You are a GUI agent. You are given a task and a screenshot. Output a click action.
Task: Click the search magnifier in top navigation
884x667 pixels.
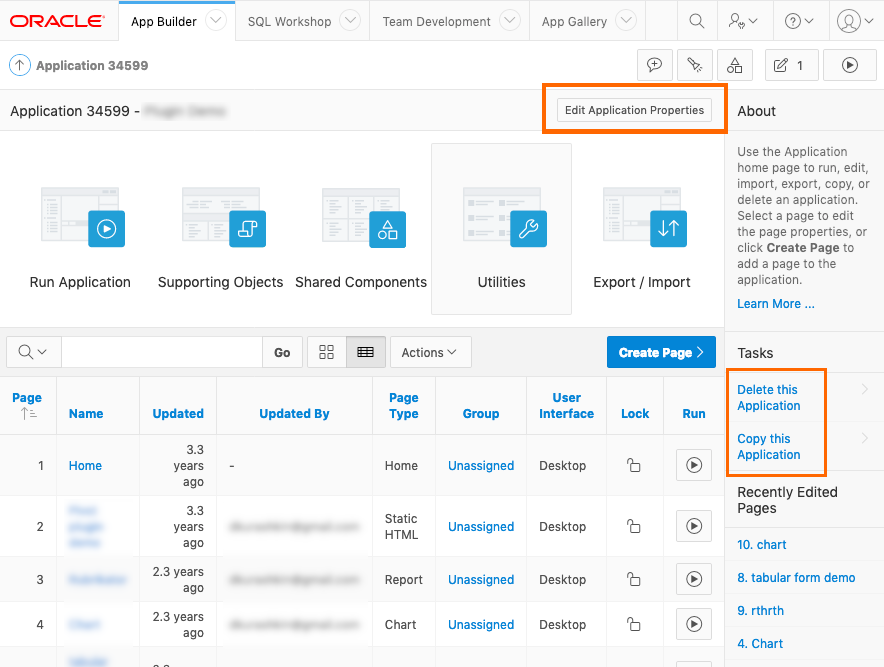[x=697, y=21]
